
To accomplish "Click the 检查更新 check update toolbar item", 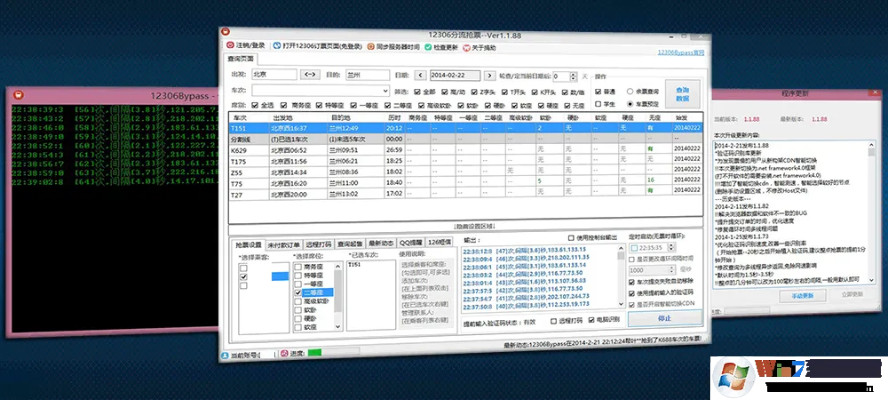I will click(441, 48).
